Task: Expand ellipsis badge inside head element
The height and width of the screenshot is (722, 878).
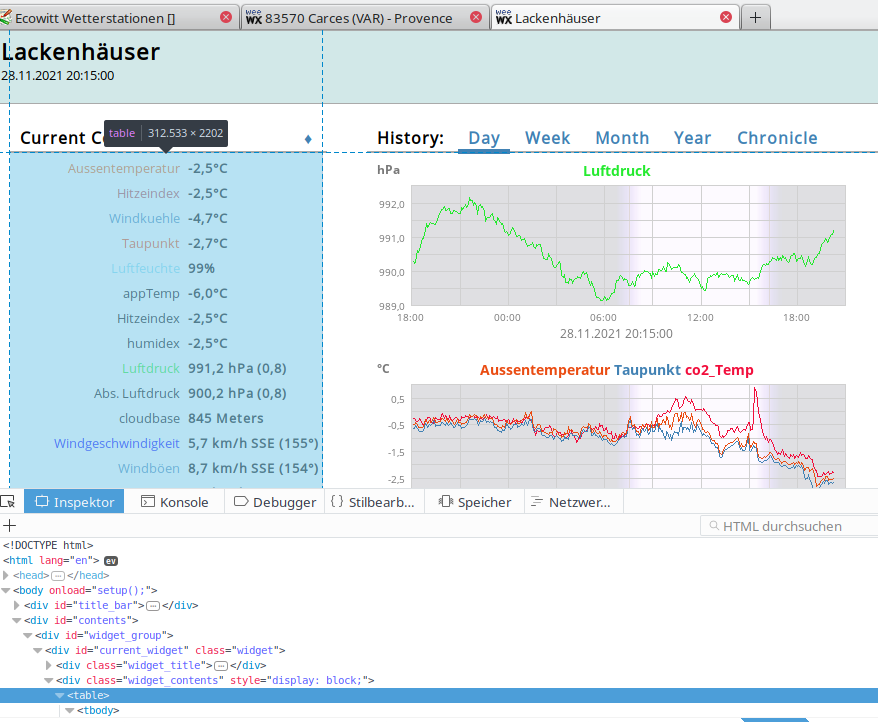Action: click(x=58, y=576)
